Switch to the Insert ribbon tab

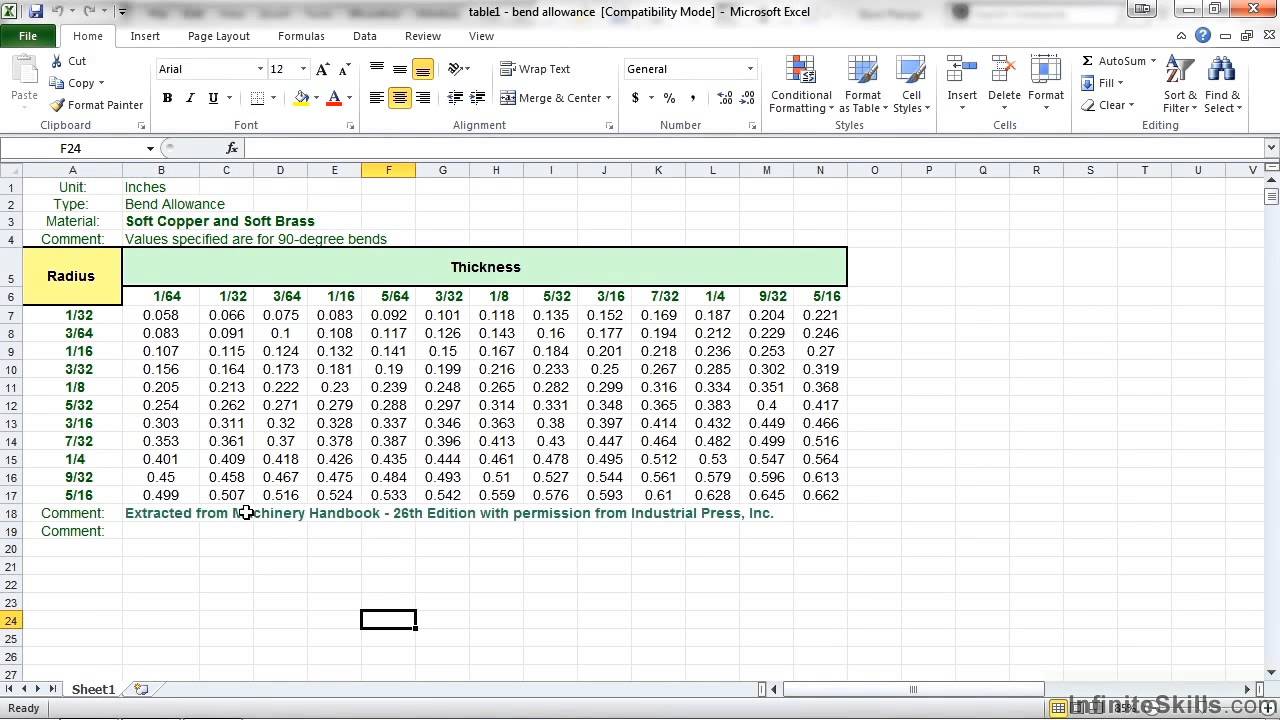145,36
